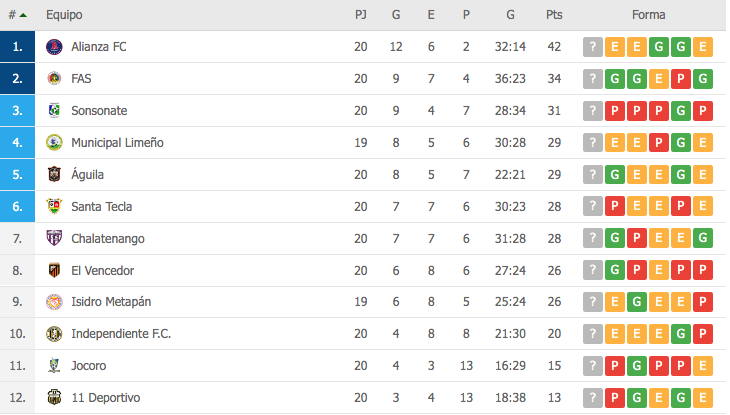This screenshot has height=415, width=730.
Task: Click the Águila team shield icon
Action: click(54, 175)
